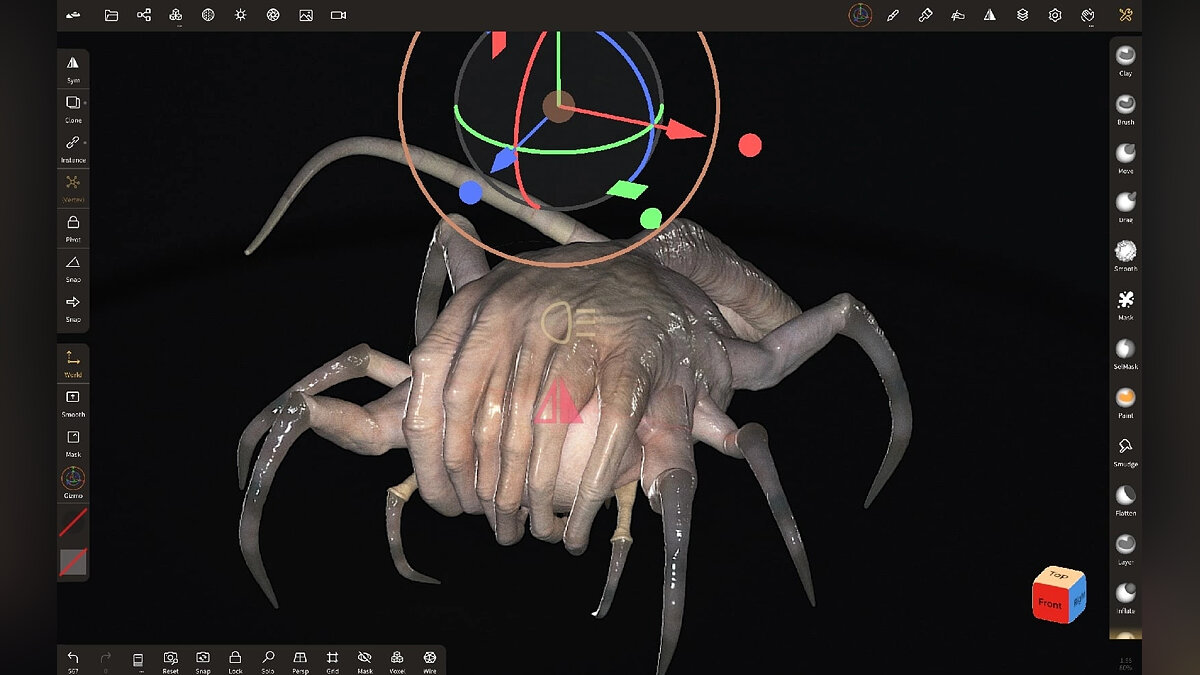Toggle camera Lock in bottom bar
Screen dimensions: 1200x675
[235, 660]
